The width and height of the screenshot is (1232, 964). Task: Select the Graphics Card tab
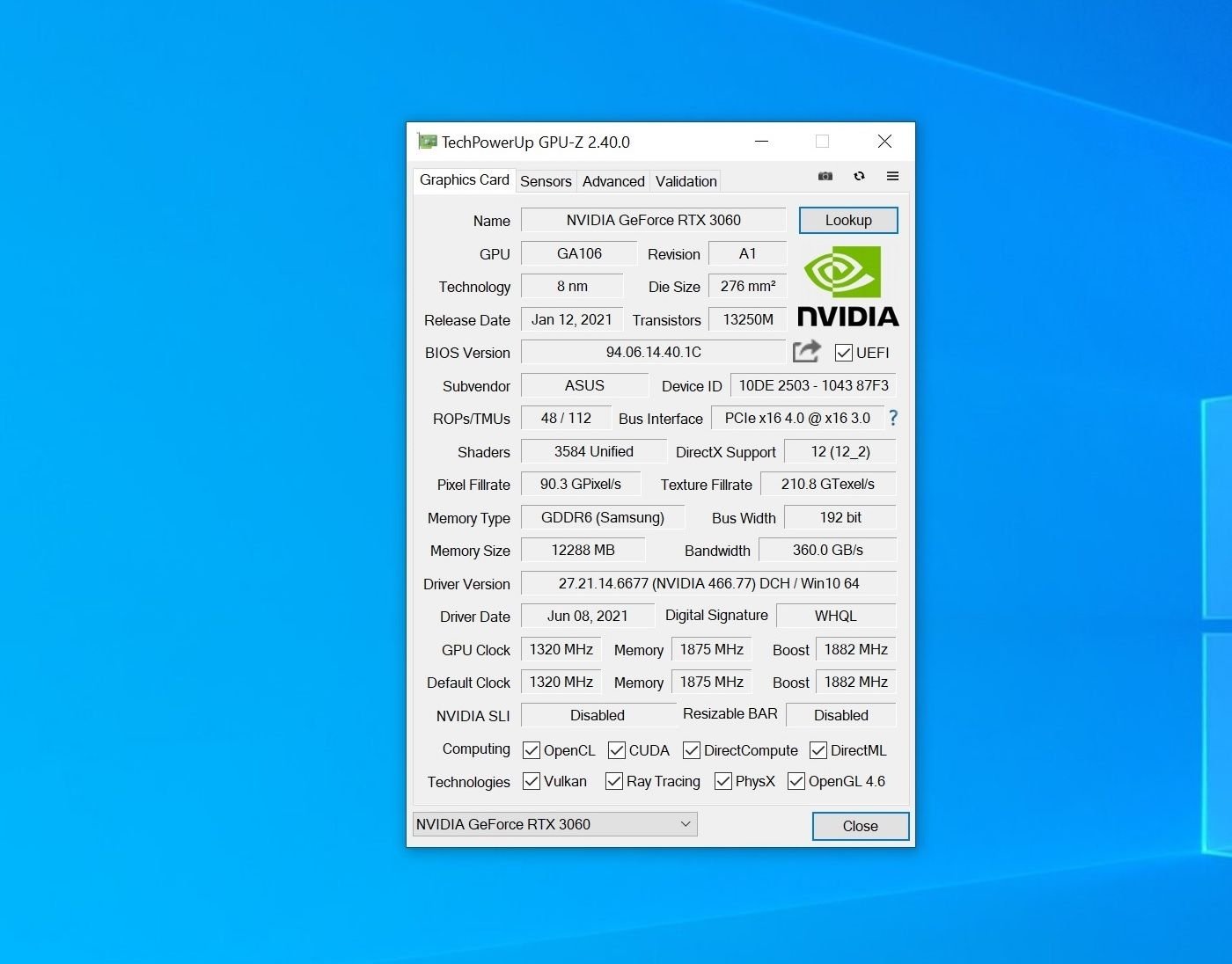click(464, 179)
